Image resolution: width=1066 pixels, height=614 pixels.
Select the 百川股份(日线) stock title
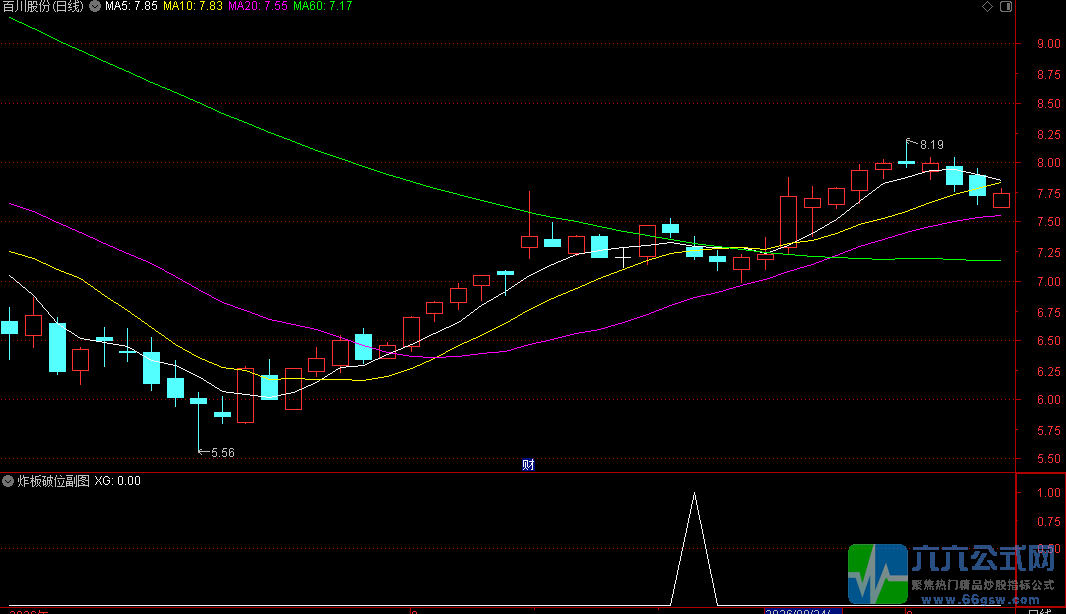pos(43,6)
